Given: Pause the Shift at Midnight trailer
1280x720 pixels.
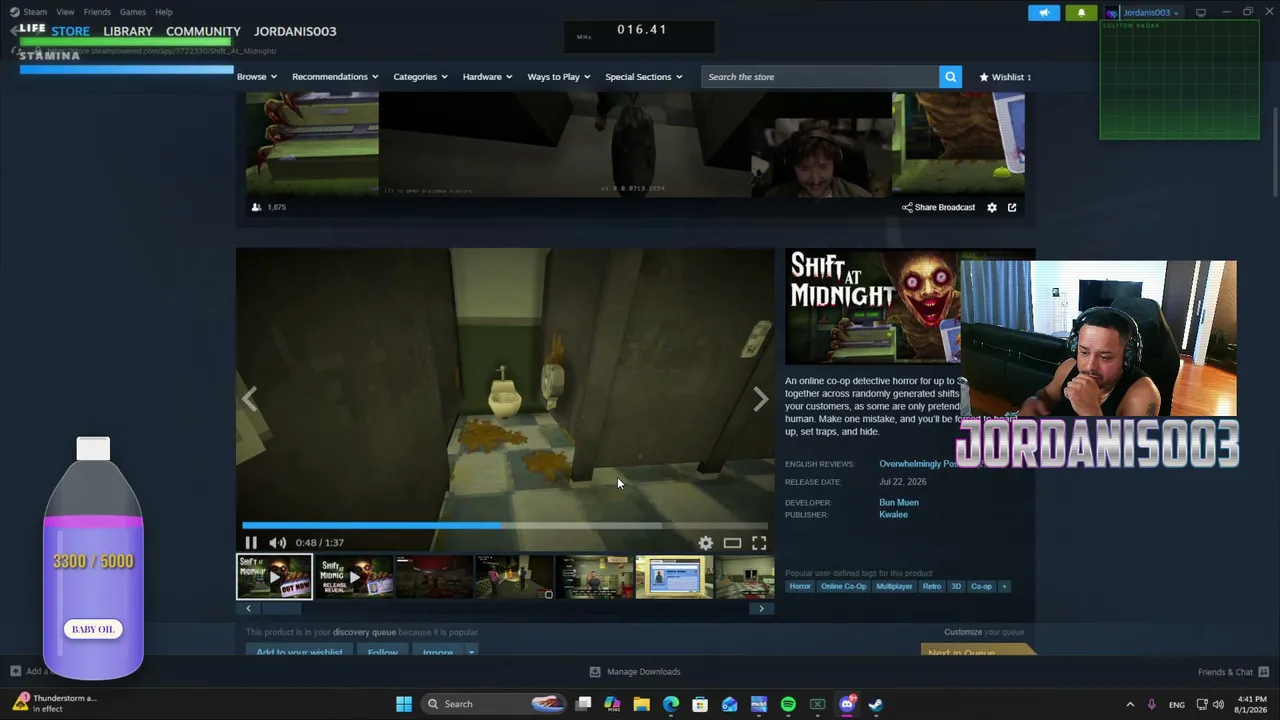Looking at the screenshot, I should click(251, 543).
